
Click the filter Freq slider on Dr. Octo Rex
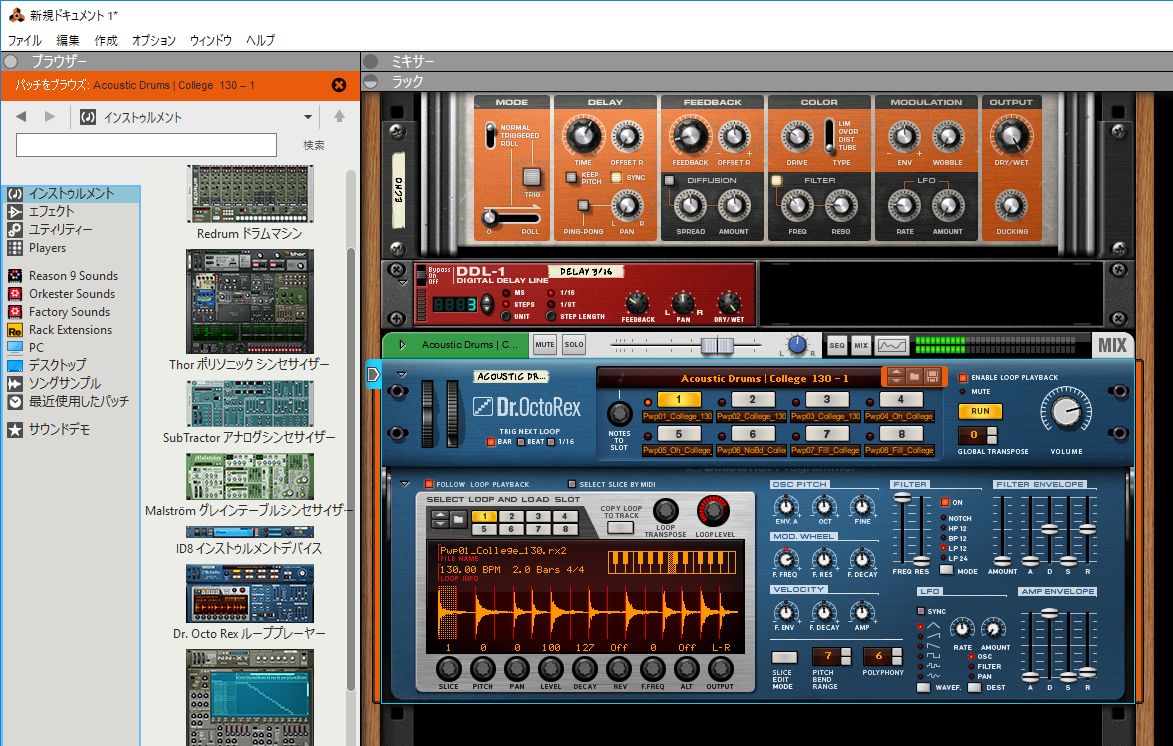903,498
